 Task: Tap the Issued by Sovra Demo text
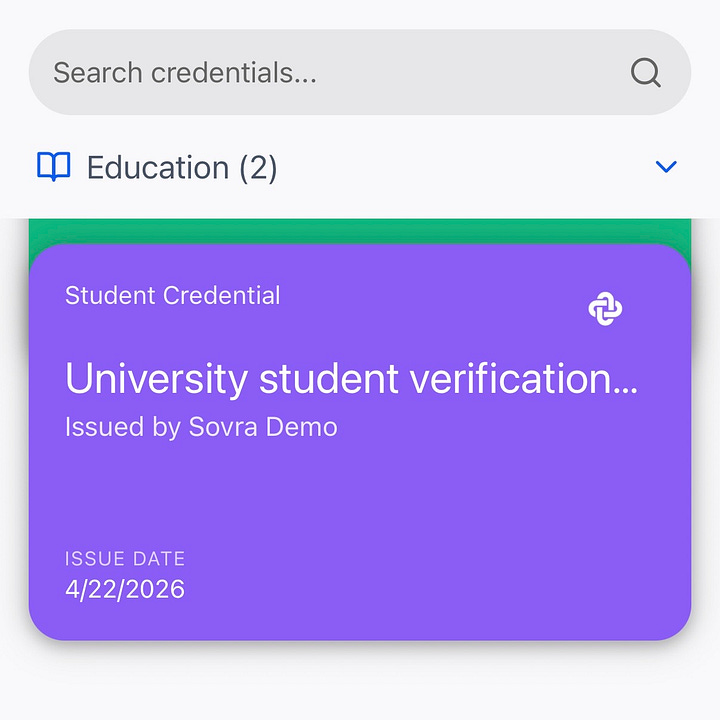click(201, 427)
